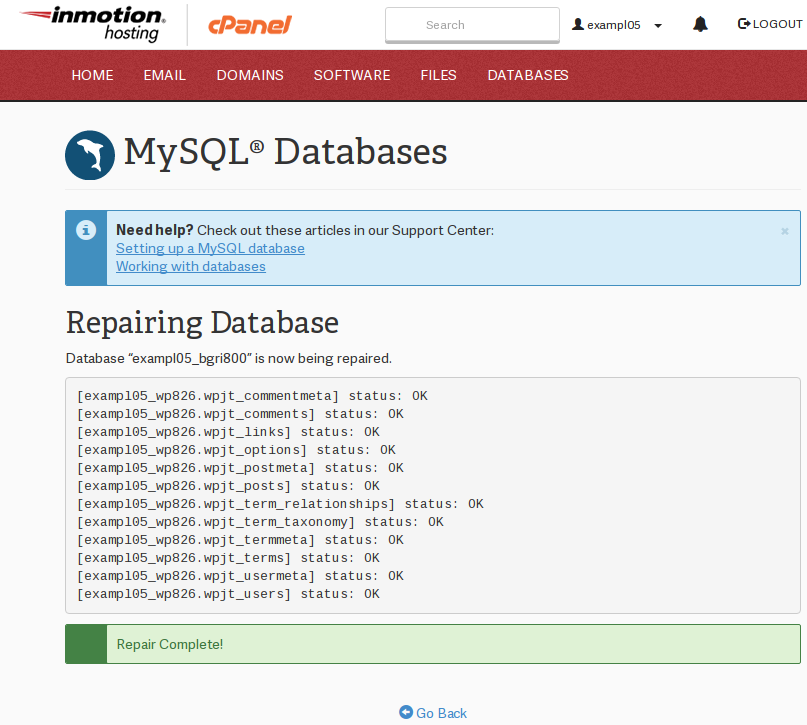Click the MySQL dolphin icon
Image resolution: width=807 pixels, height=725 pixels.
click(x=90, y=155)
